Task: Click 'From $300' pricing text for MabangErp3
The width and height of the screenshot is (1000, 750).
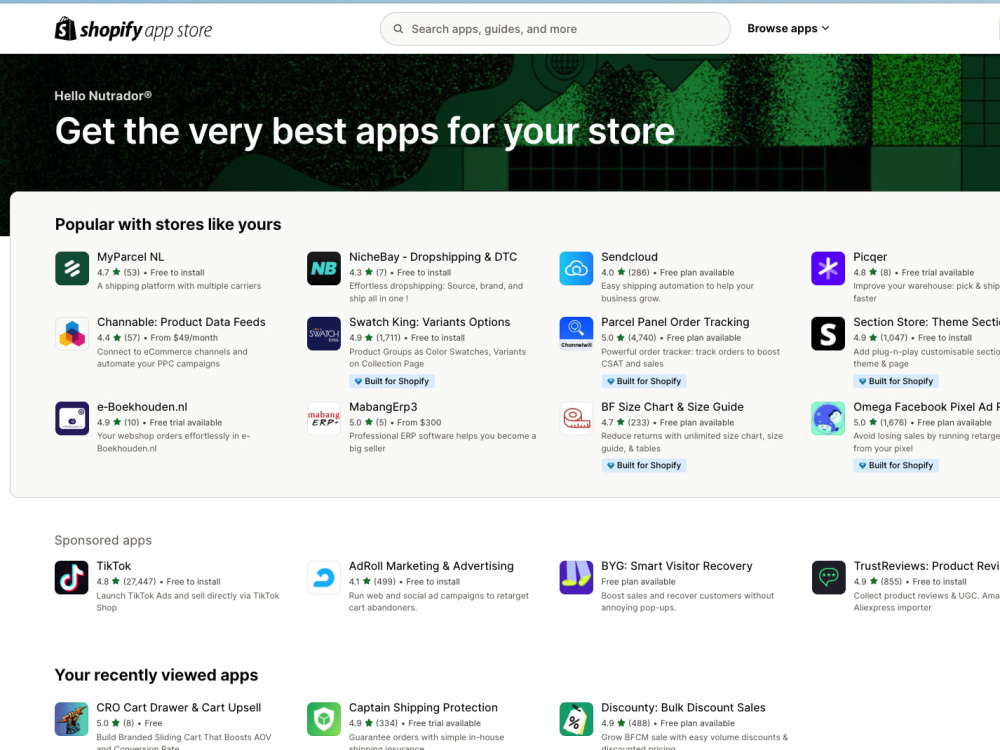Action: click(x=419, y=422)
